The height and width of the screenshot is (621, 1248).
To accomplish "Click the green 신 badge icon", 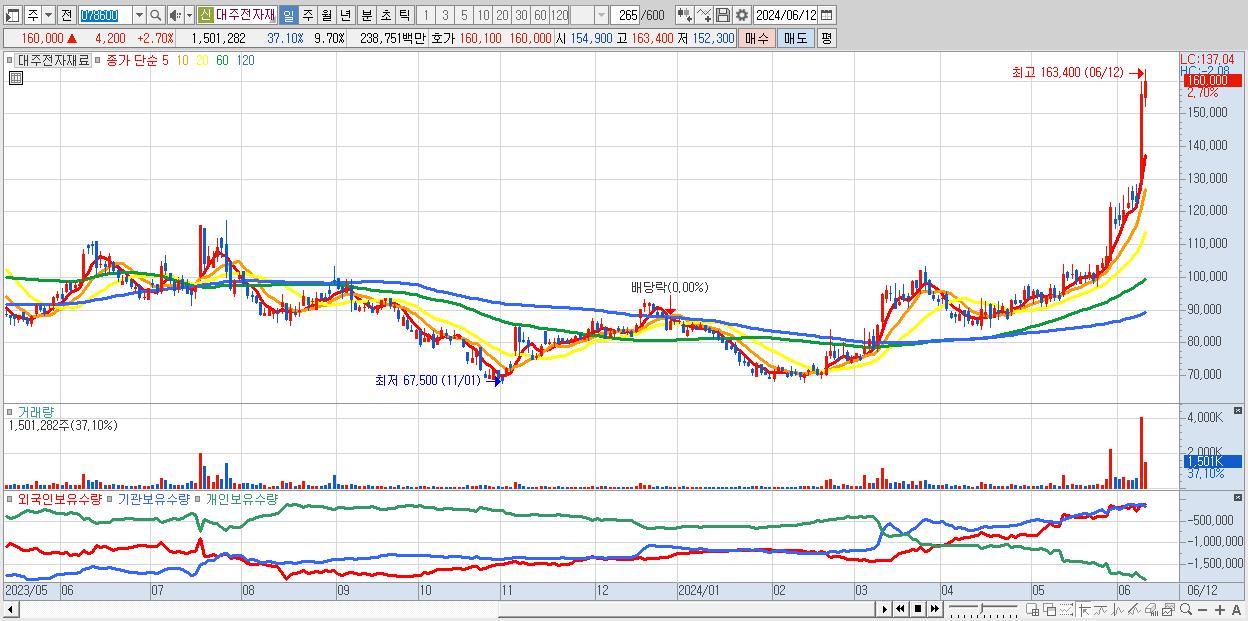I will pyautogui.click(x=205, y=15).
